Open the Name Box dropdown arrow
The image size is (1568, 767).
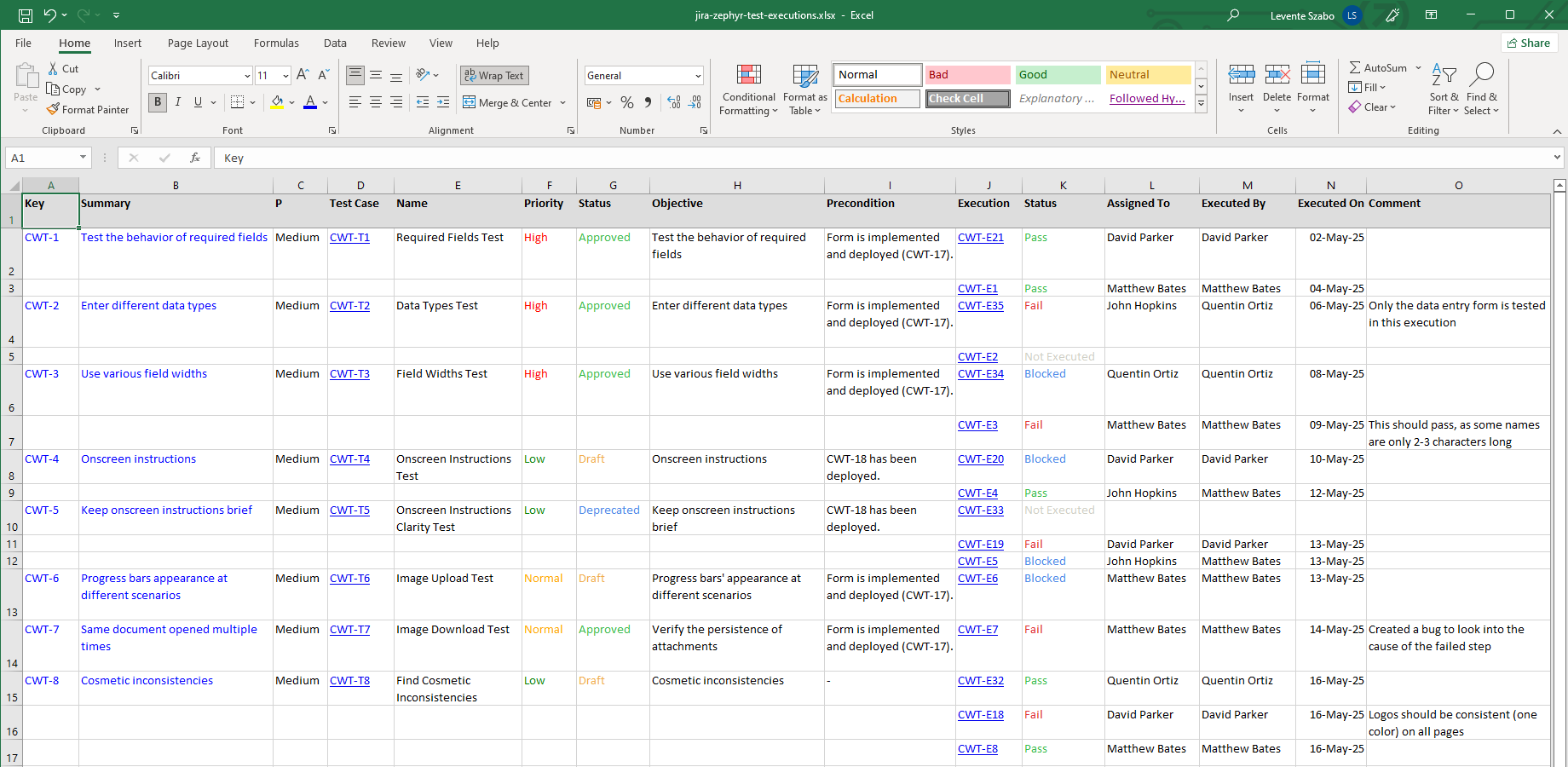(x=83, y=158)
